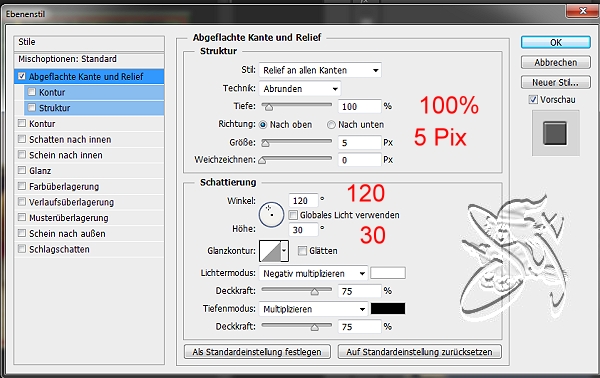Click the Lichtermodus Deckkraft field showing 75
This screenshot has height=378, width=600.
point(360,291)
